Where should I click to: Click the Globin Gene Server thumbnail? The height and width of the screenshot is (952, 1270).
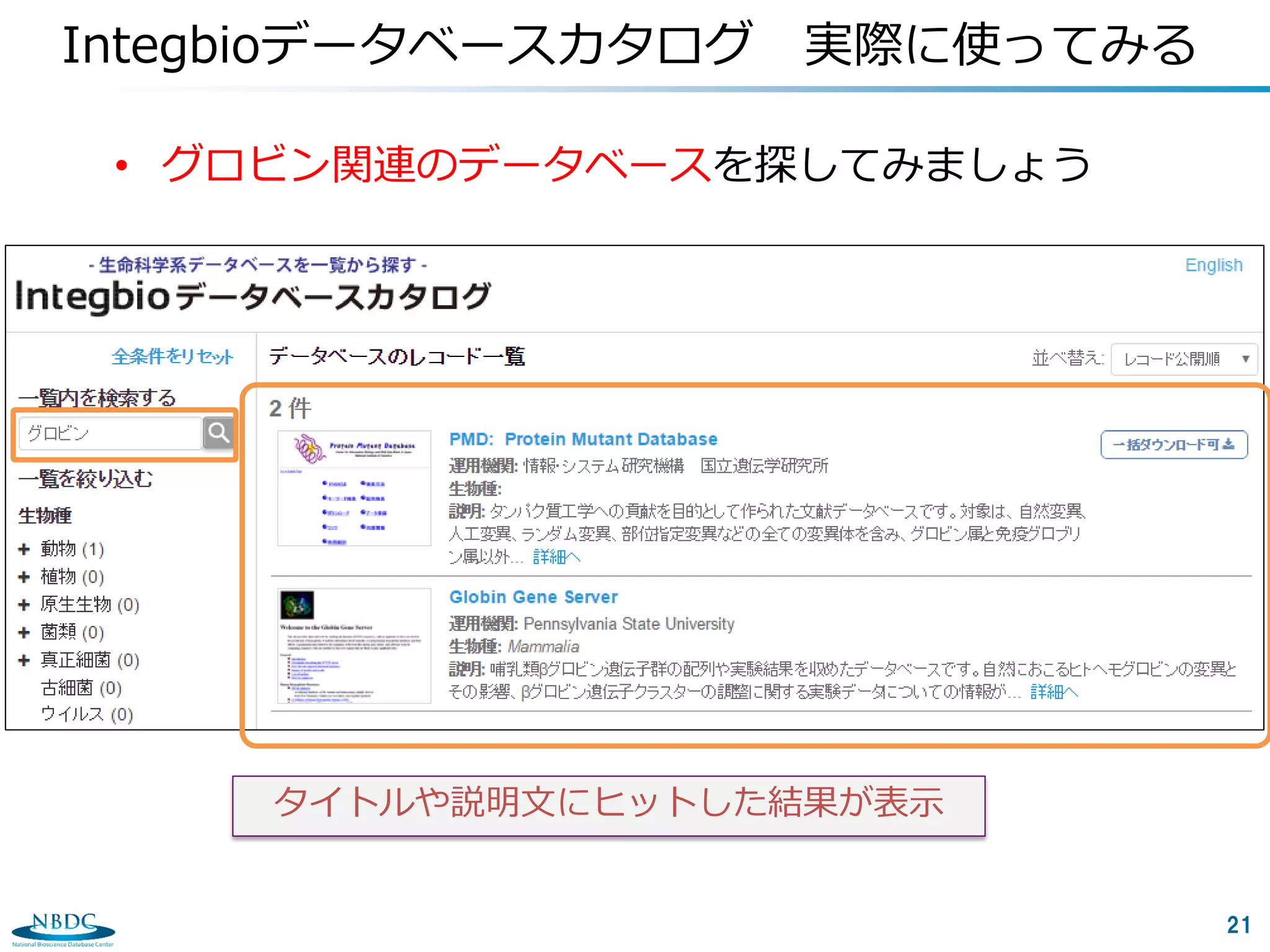tap(354, 646)
